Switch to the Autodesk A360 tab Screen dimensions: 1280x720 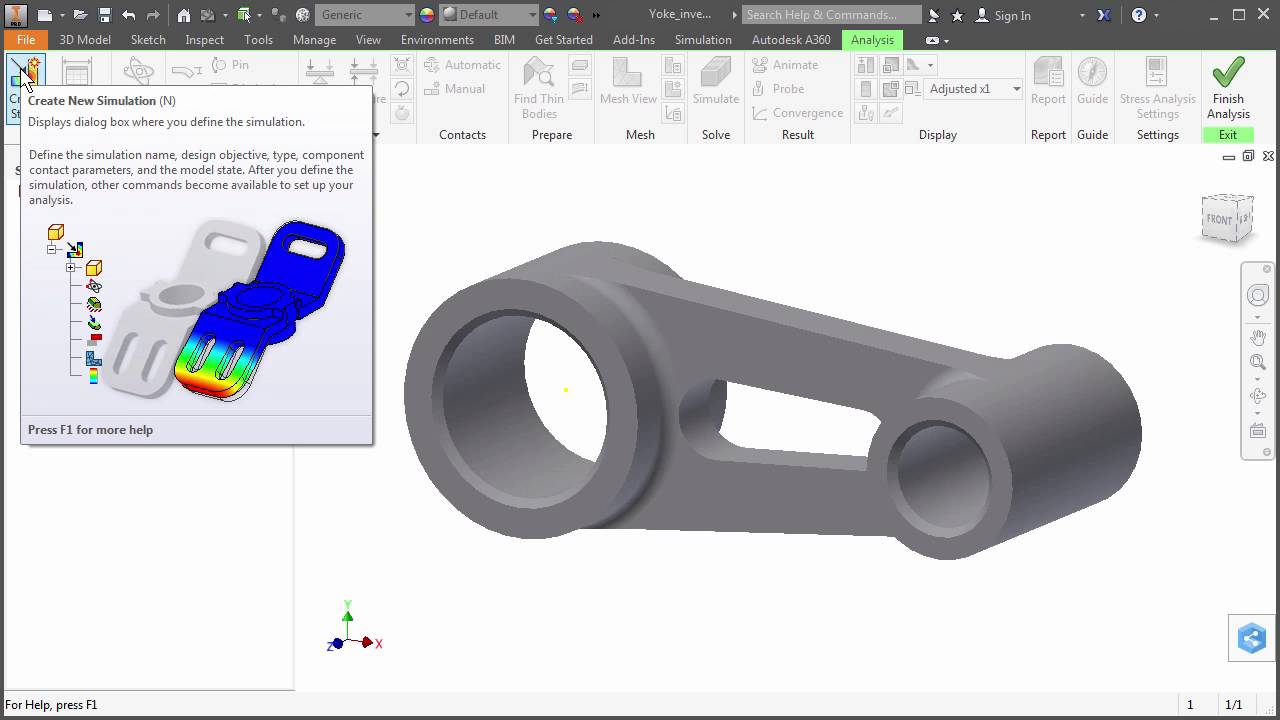click(791, 40)
